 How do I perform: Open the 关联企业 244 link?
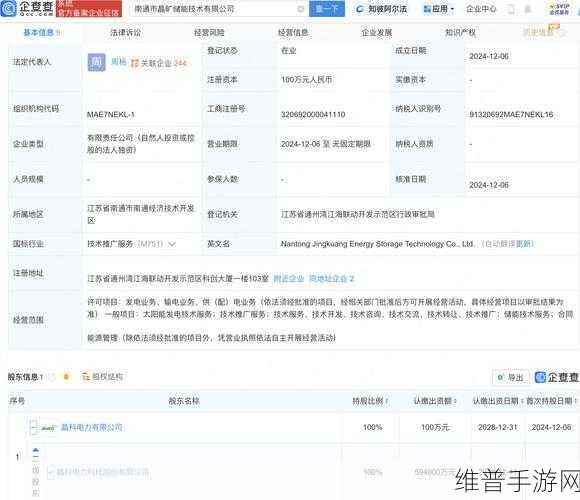(x=164, y=63)
